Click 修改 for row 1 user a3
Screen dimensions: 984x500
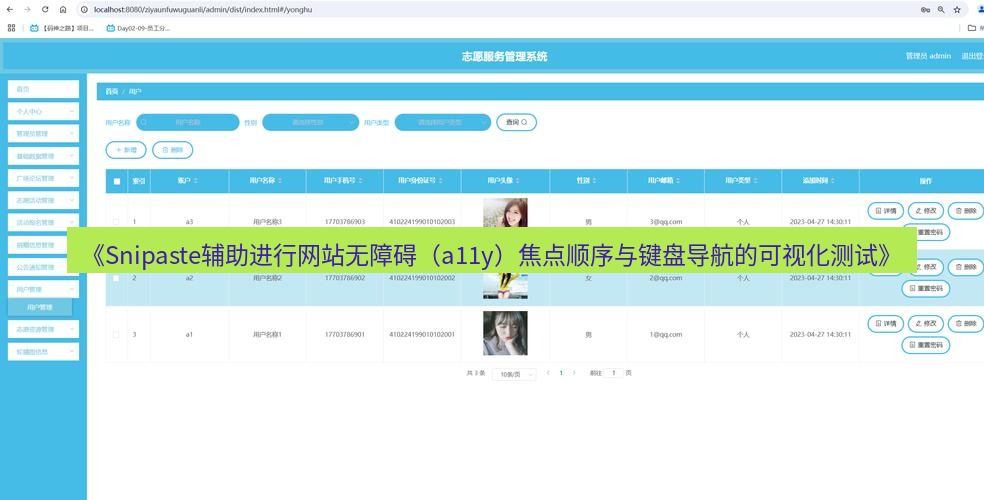[x=926, y=211]
